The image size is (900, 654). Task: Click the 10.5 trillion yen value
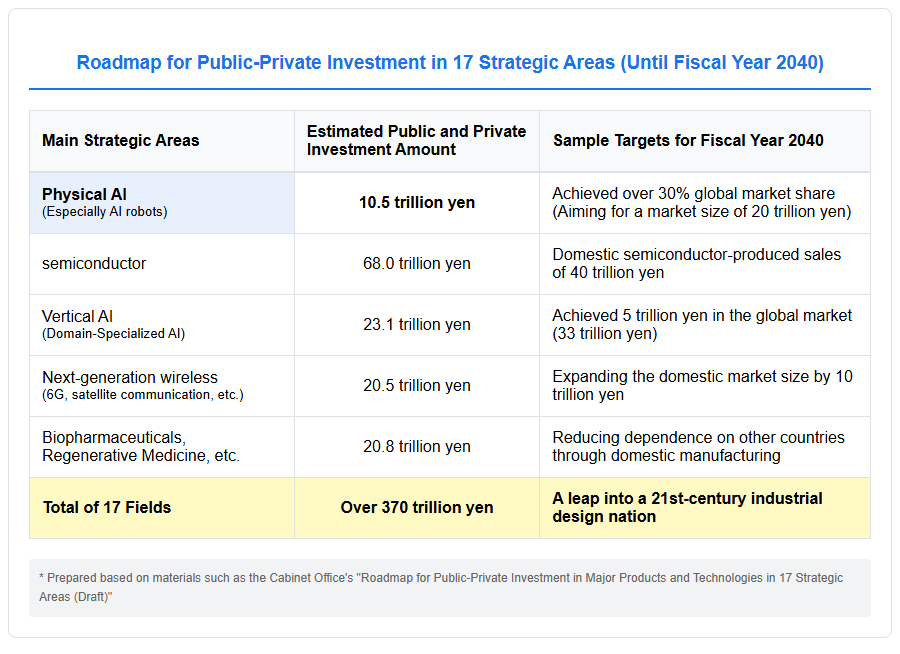tap(417, 203)
